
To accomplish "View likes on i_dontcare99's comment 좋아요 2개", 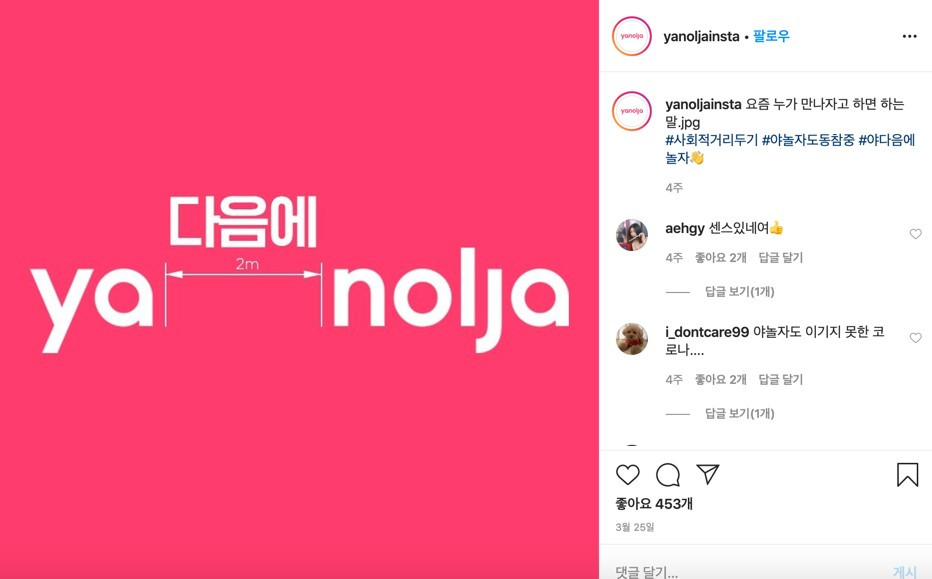I will [720, 379].
